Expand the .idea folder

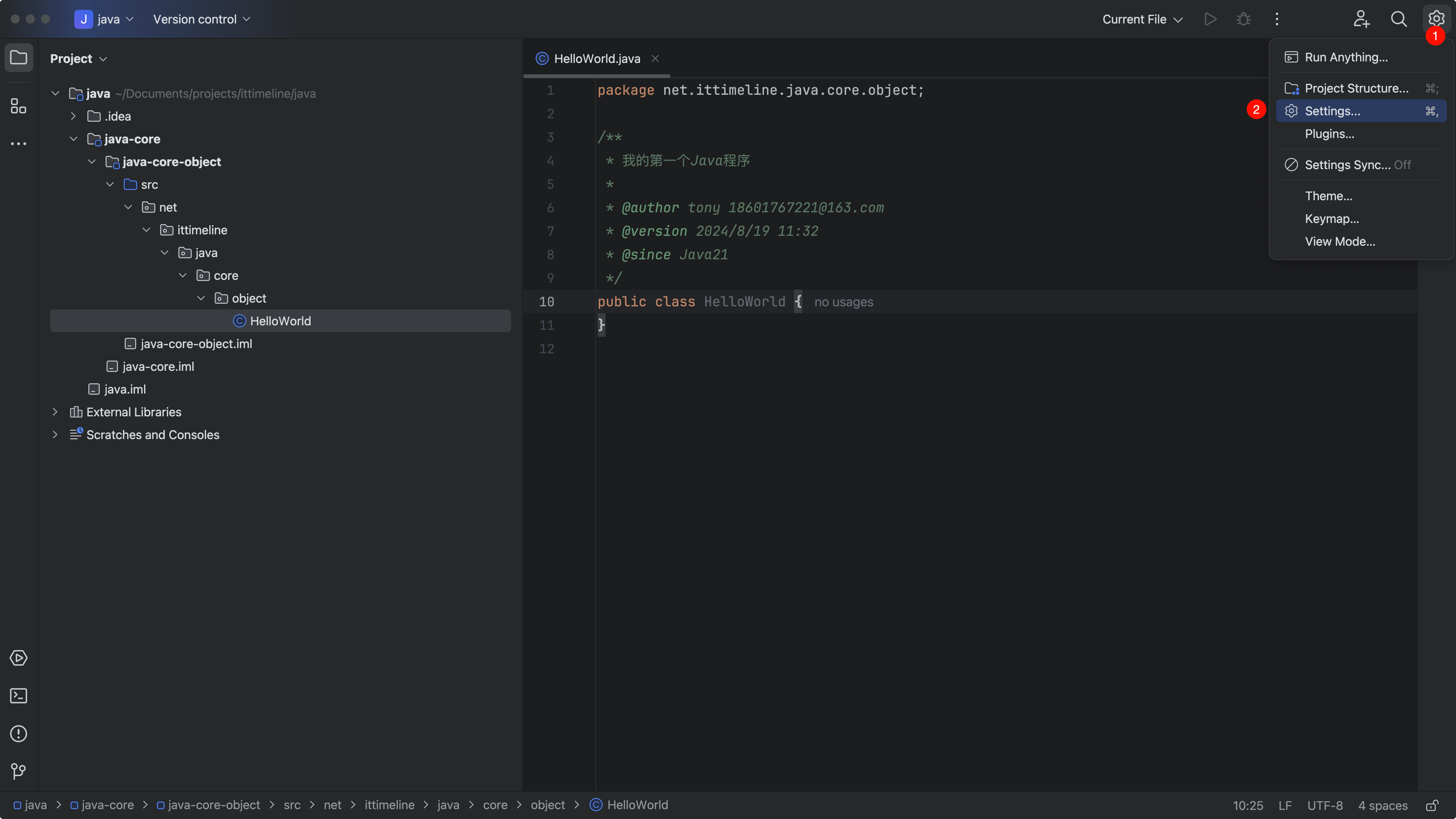pyautogui.click(x=74, y=116)
